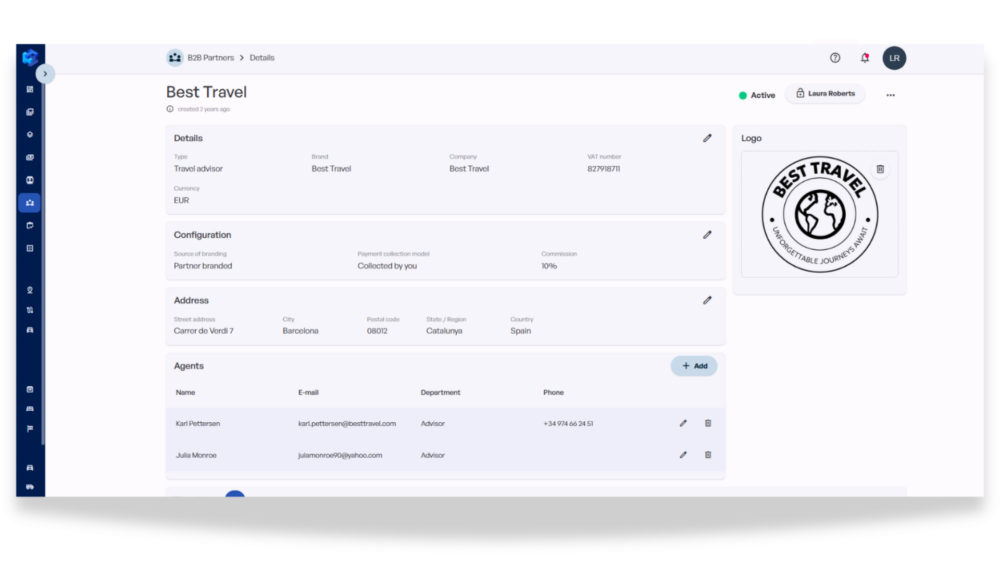The image size is (1000, 563).
Task: Click the Active status indicator
Action: coord(757,95)
